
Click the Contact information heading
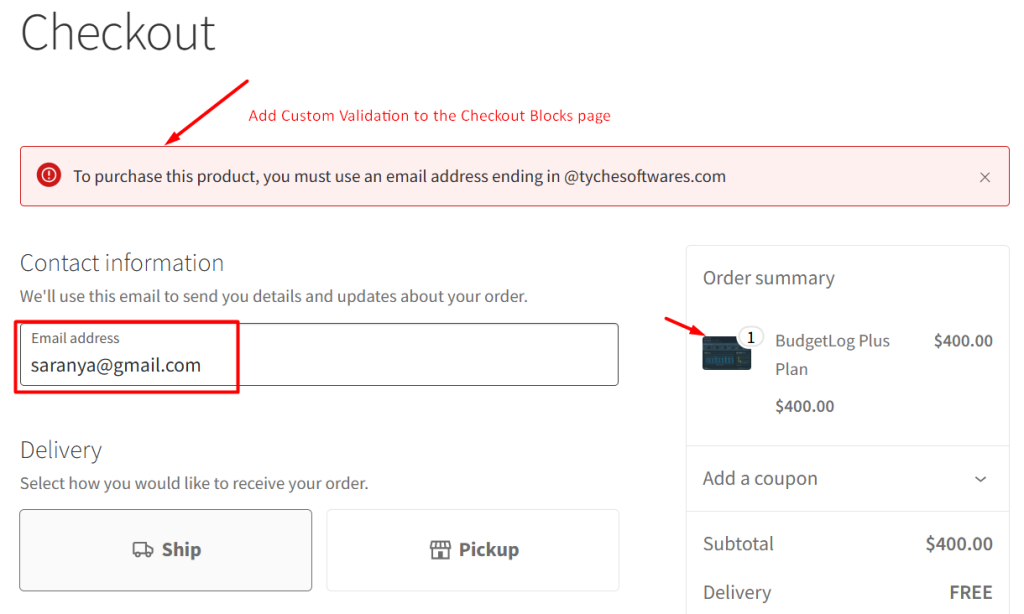pos(122,262)
